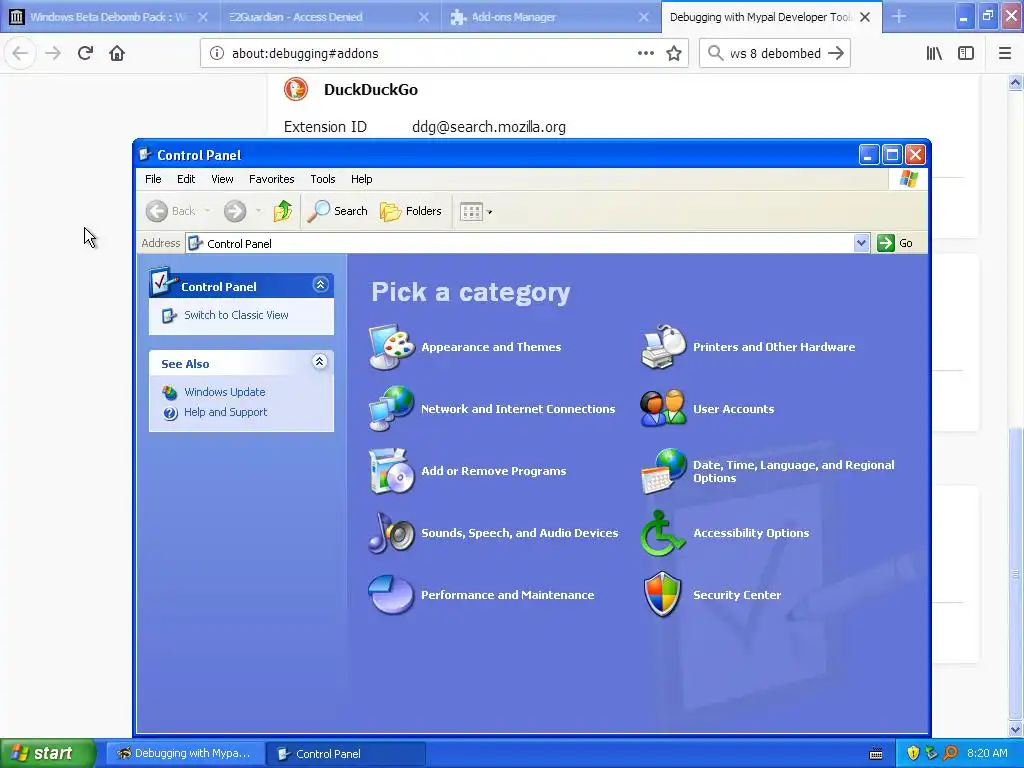Open Date, Time, Language, Regional icon
This screenshot has height=768, width=1024.
click(x=663, y=471)
